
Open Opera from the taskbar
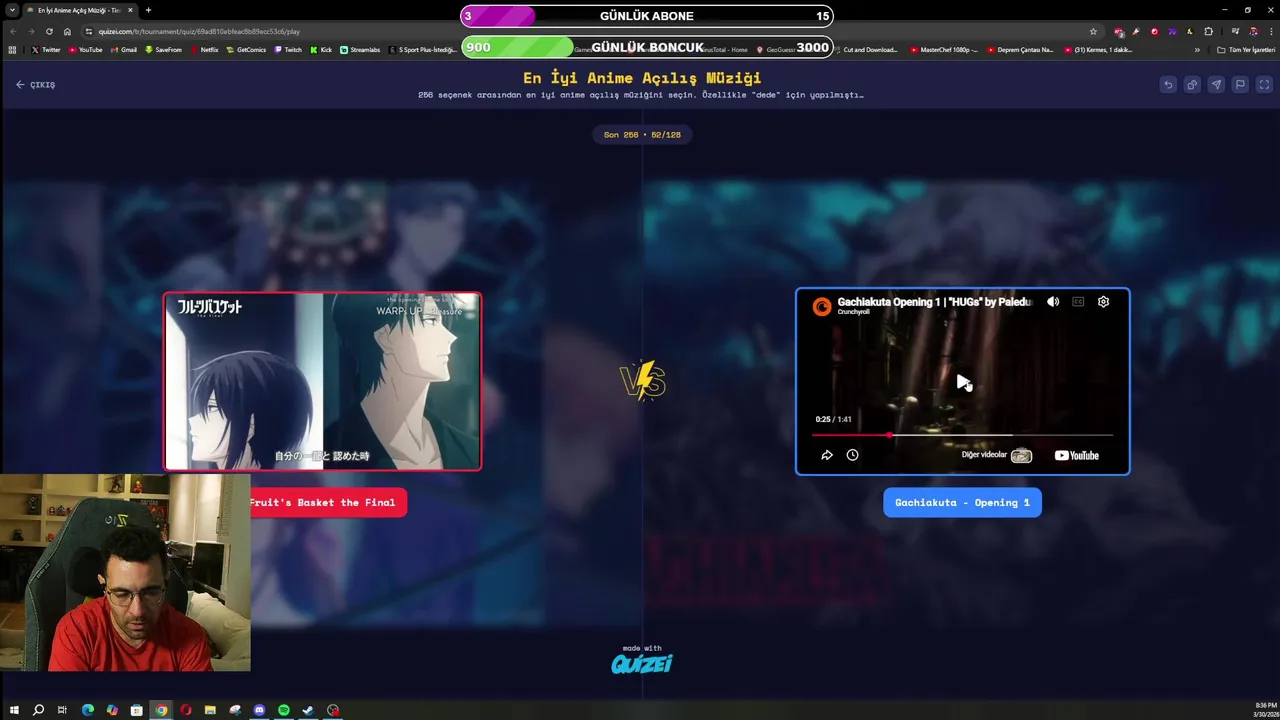point(186,710)
